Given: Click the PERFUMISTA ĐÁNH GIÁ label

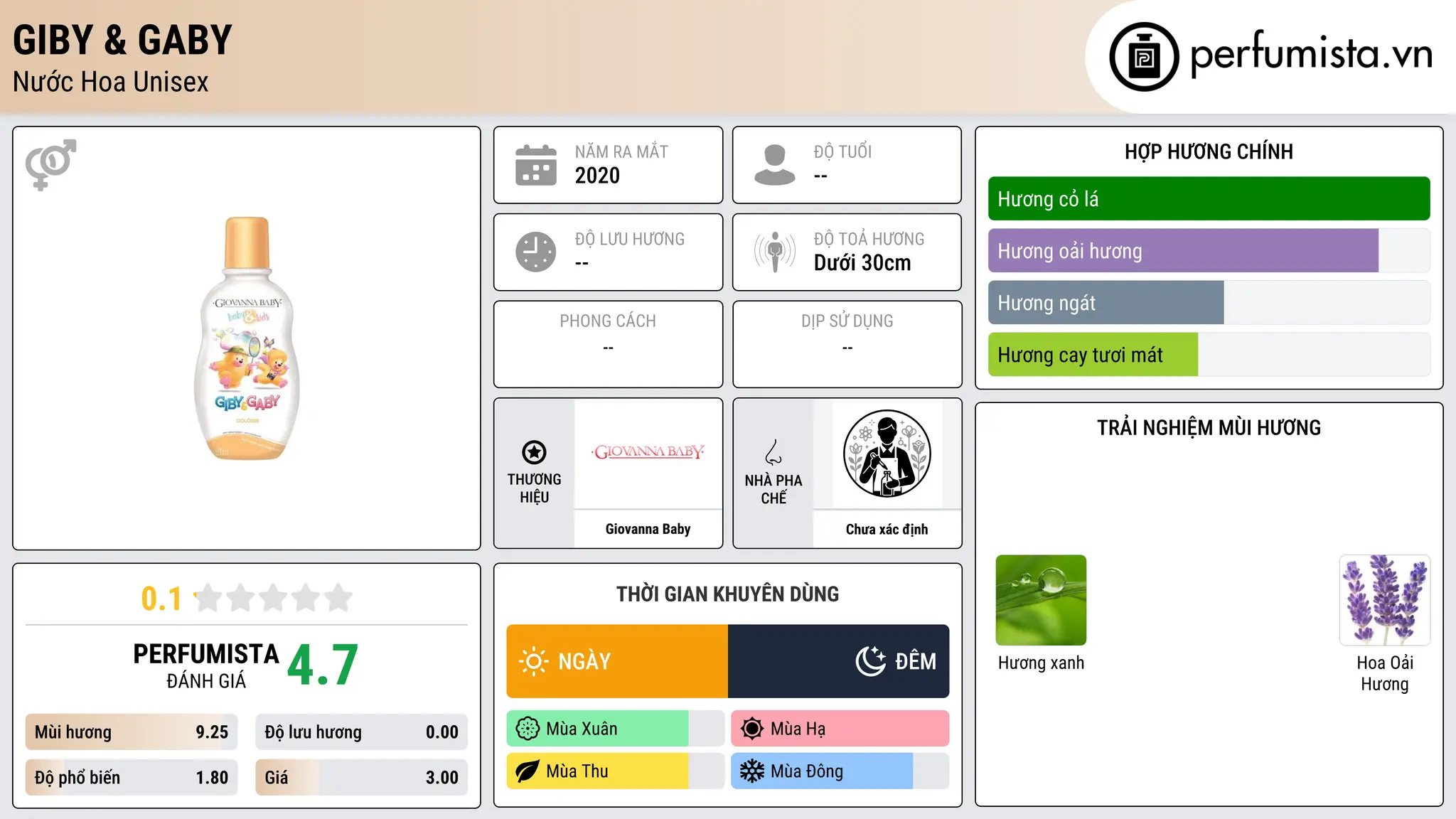Looking at the screenshot, I should [x=206, y=665].
